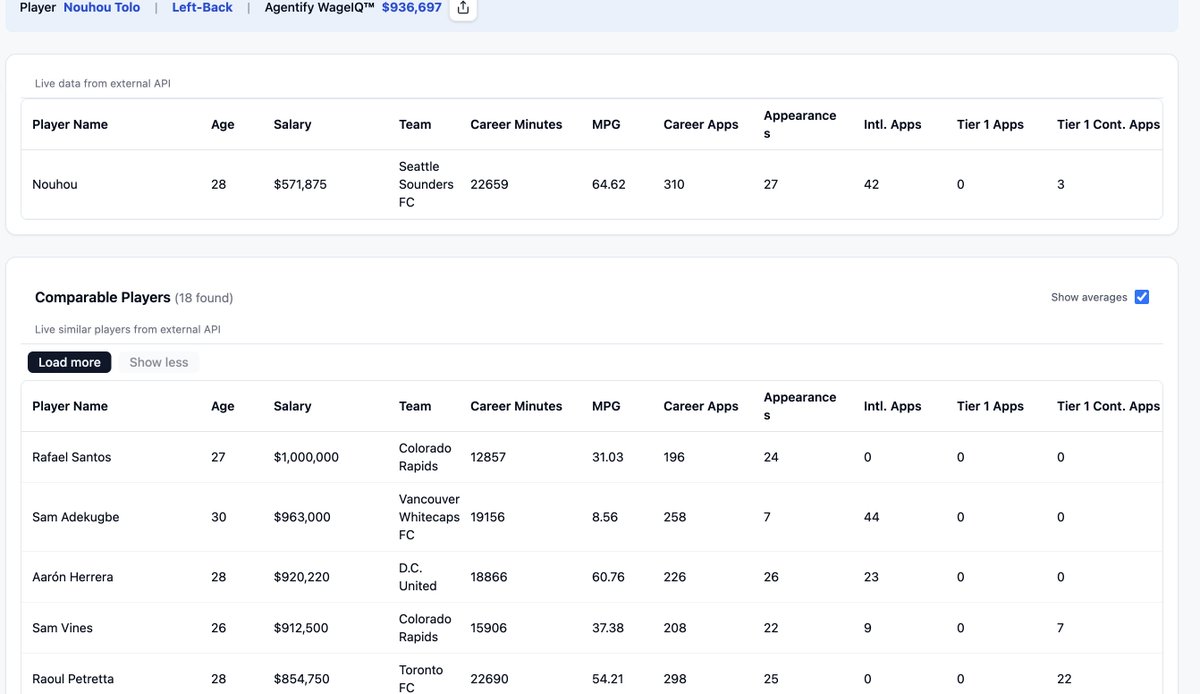Select the Tier 1 Apps column header
This screenshot has height=694, width=1200.
pyautogui.click(x=990, y=406)
